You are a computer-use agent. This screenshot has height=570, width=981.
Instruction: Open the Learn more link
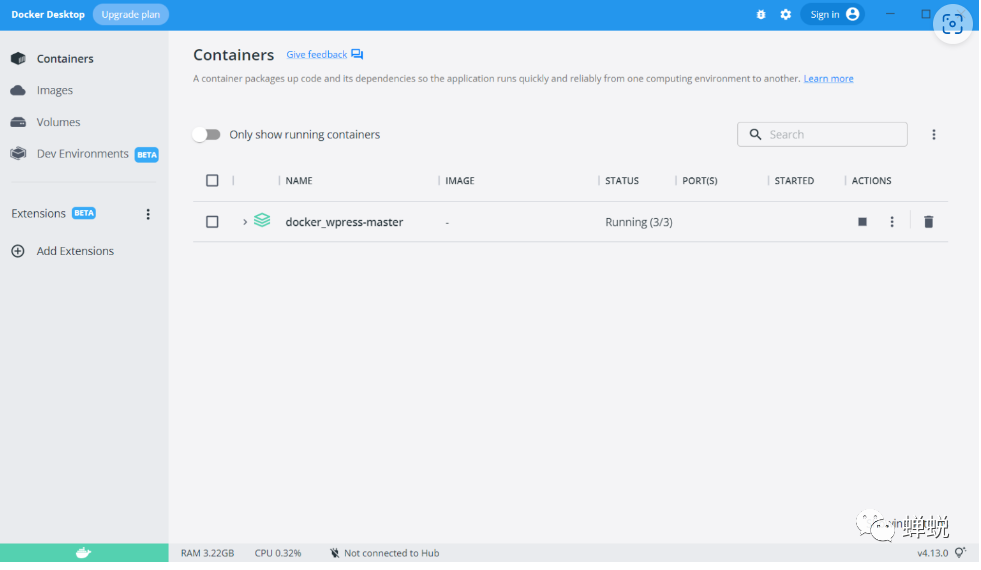coord(828,79)
